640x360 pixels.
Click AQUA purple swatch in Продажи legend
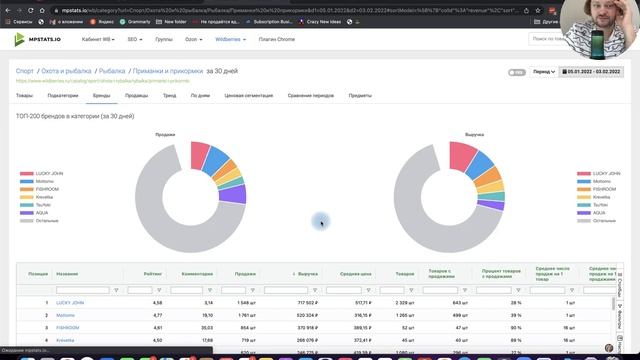27,213
